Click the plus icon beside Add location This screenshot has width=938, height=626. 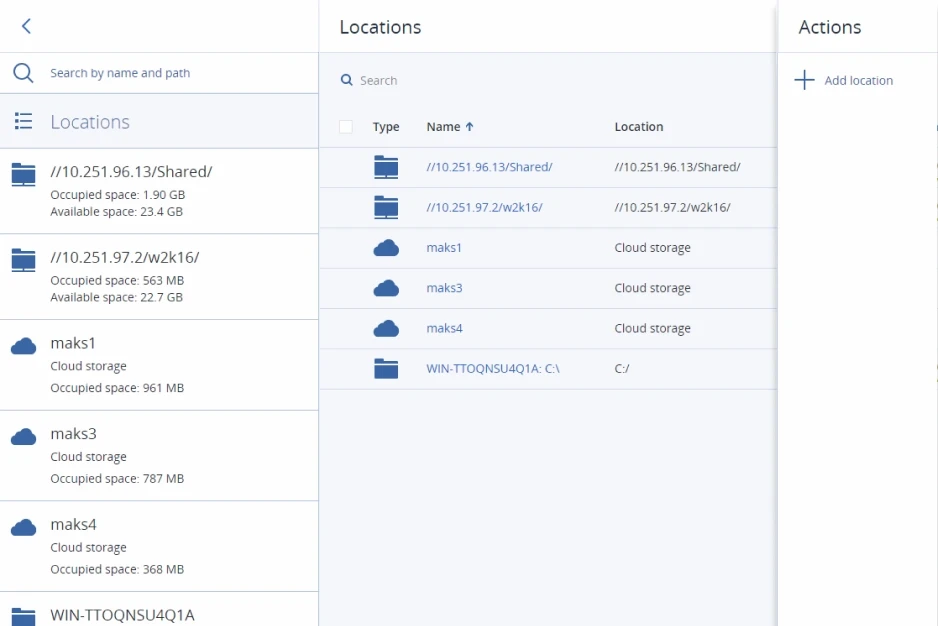coord(804,80)
